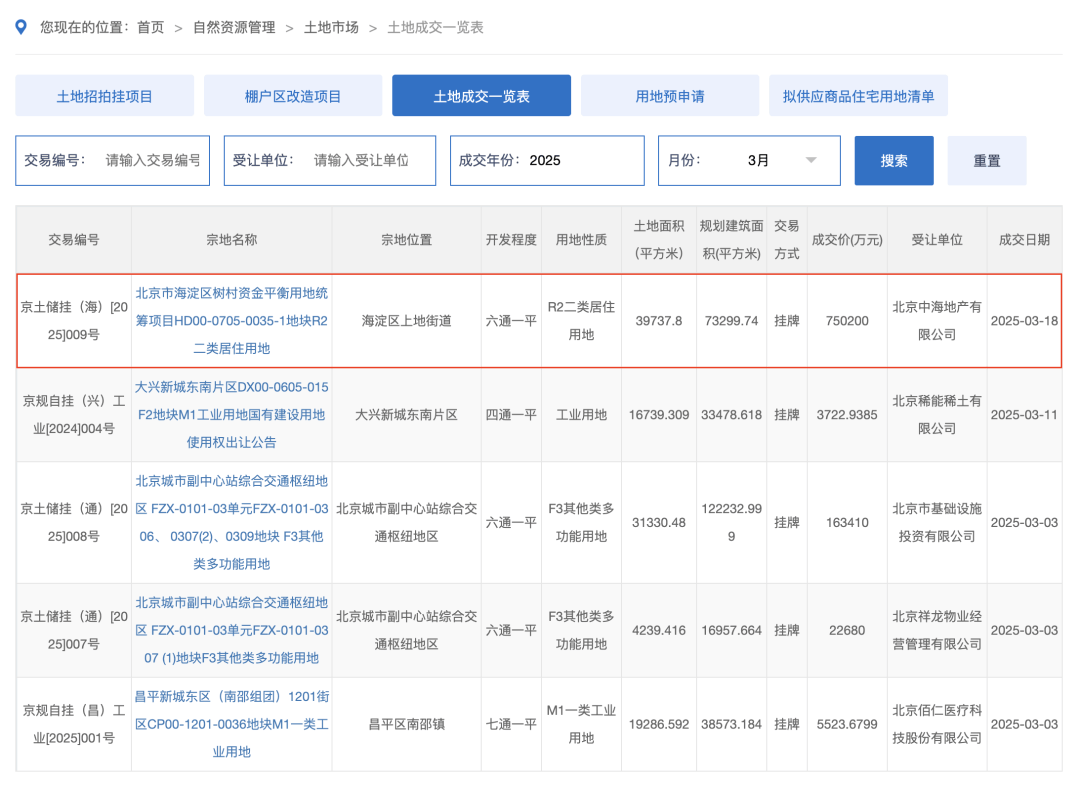Select the 用地预申请 tab
Image resolution: width=1080 pixels, height=788 pixels.
coord(670,96)
